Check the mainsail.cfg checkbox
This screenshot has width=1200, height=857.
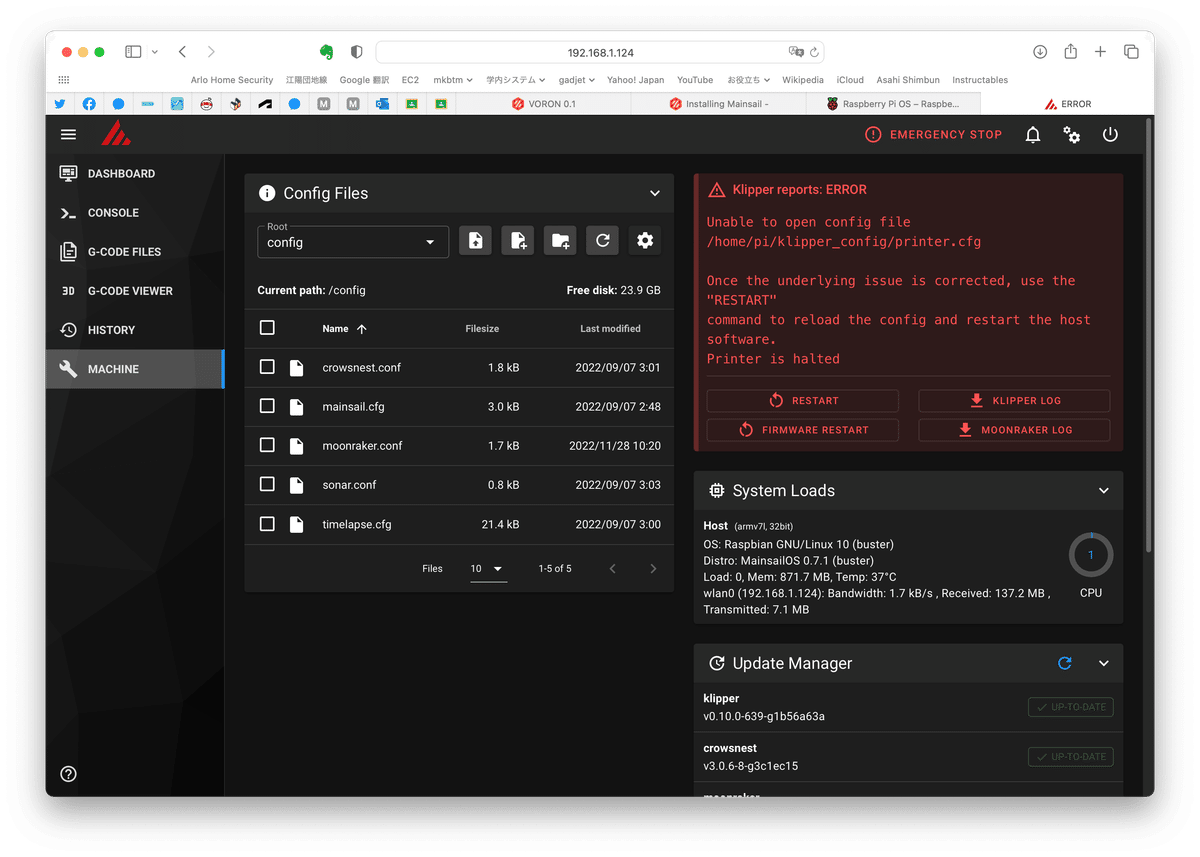pos(267,406)
